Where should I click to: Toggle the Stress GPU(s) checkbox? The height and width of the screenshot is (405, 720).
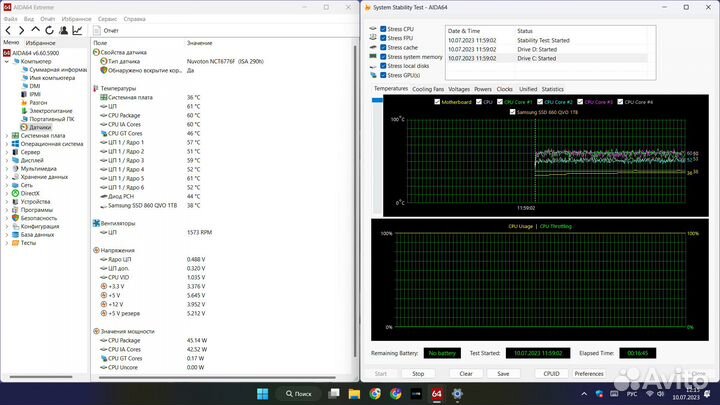click(383, 75)
